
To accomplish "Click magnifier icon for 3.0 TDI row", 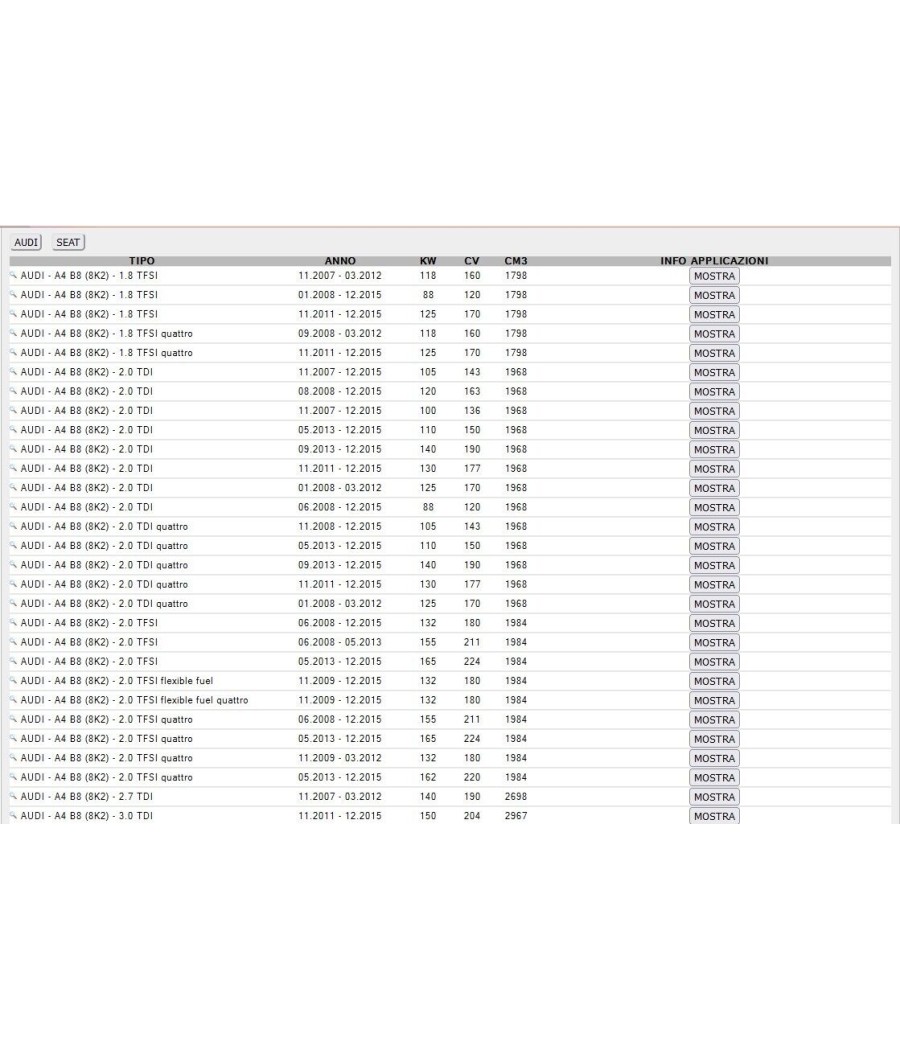I will click(13, 816).
